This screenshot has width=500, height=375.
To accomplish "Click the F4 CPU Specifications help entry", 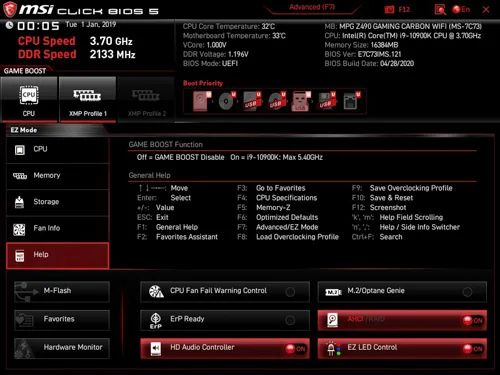I will point(277,198).
